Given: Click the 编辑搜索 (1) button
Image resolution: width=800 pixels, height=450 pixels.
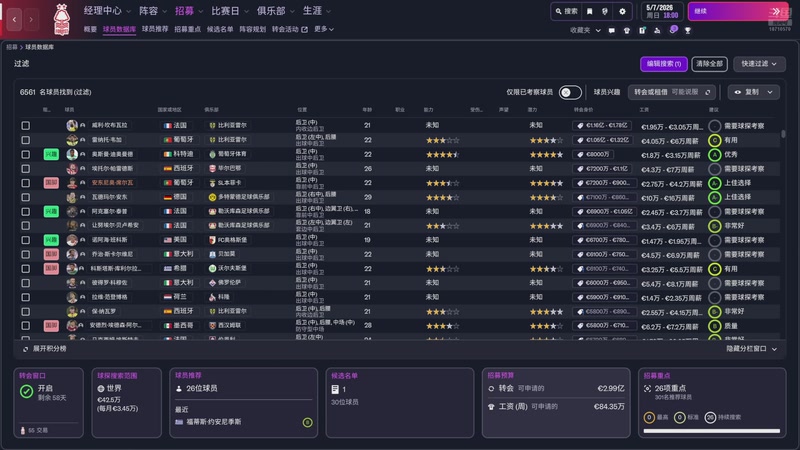Looking at the screenshot, I should [664, 64].
